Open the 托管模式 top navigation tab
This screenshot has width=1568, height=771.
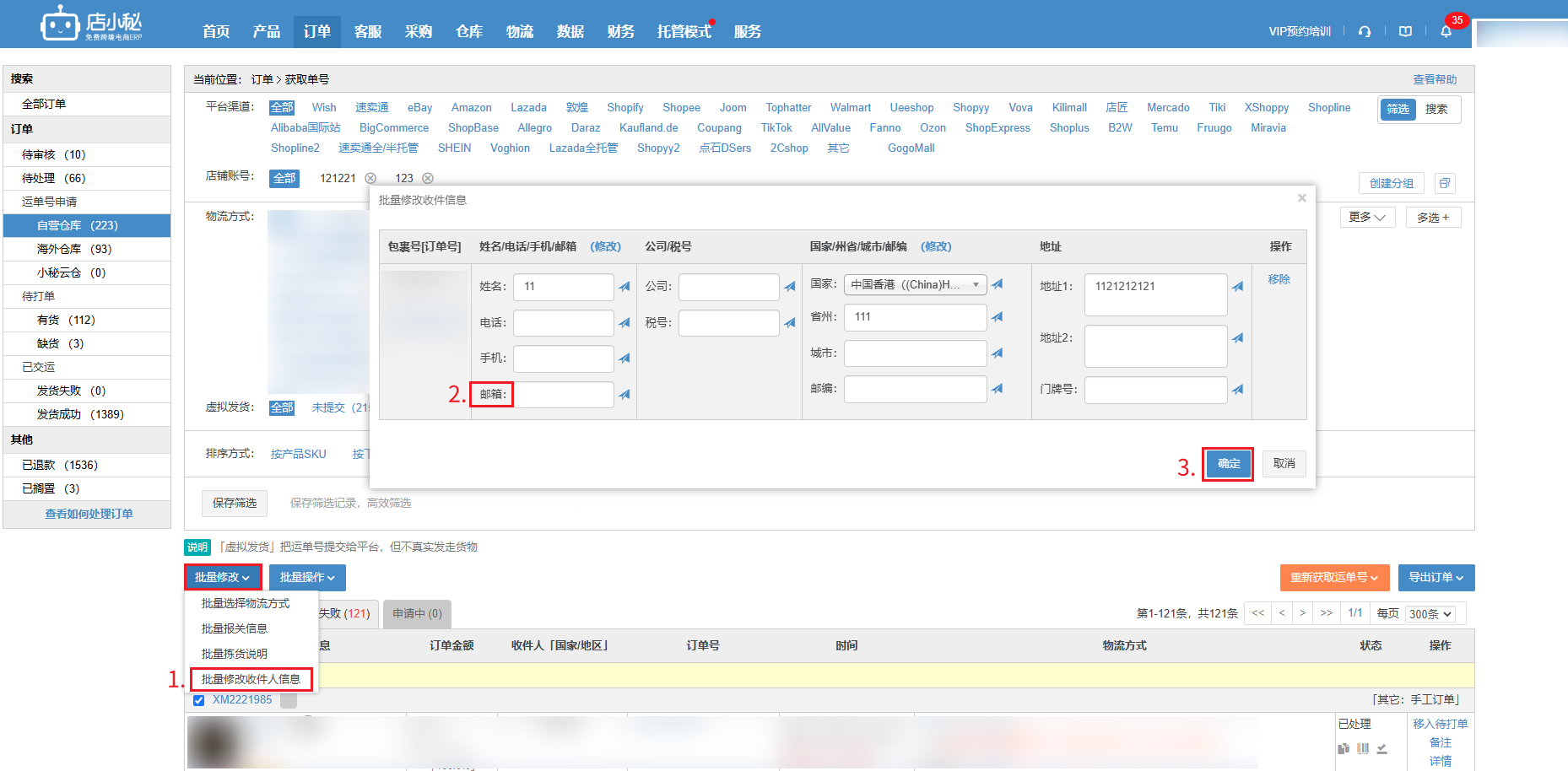click(x=684, y=31)
